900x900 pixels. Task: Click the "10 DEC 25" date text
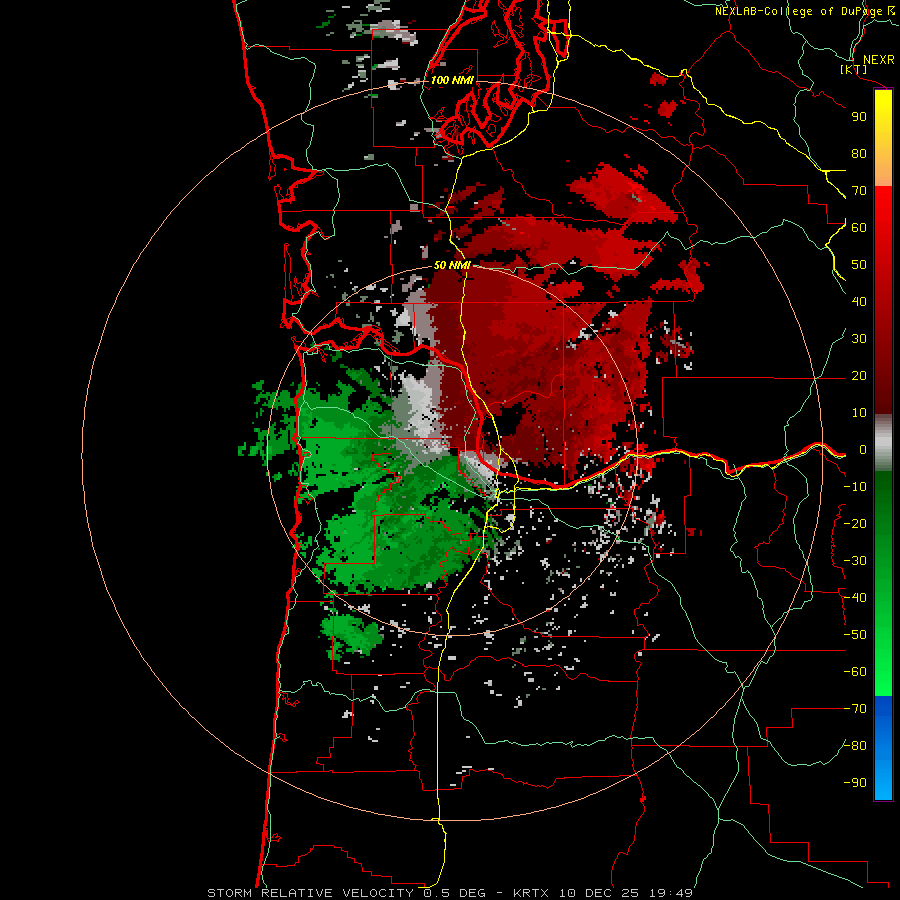600,893
